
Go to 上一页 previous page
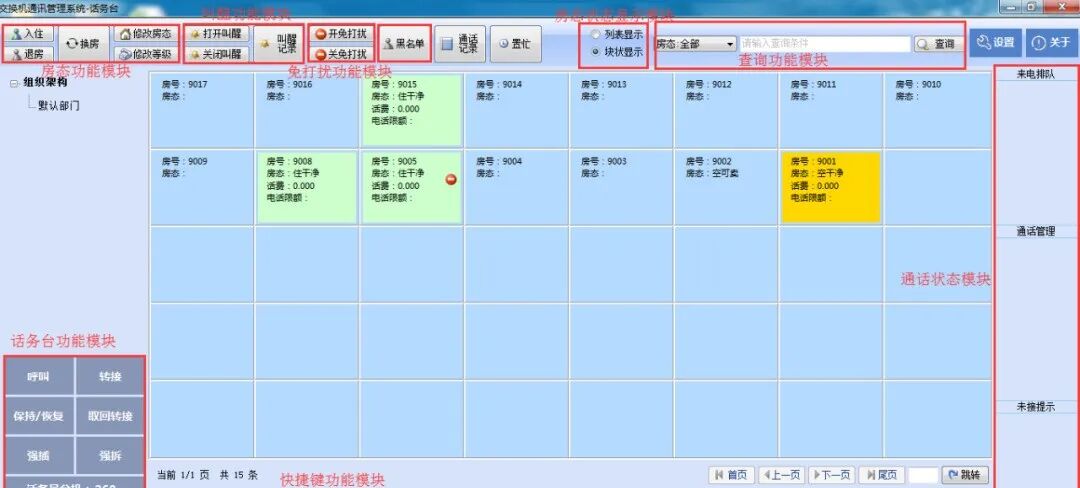[x=783, y=475]
